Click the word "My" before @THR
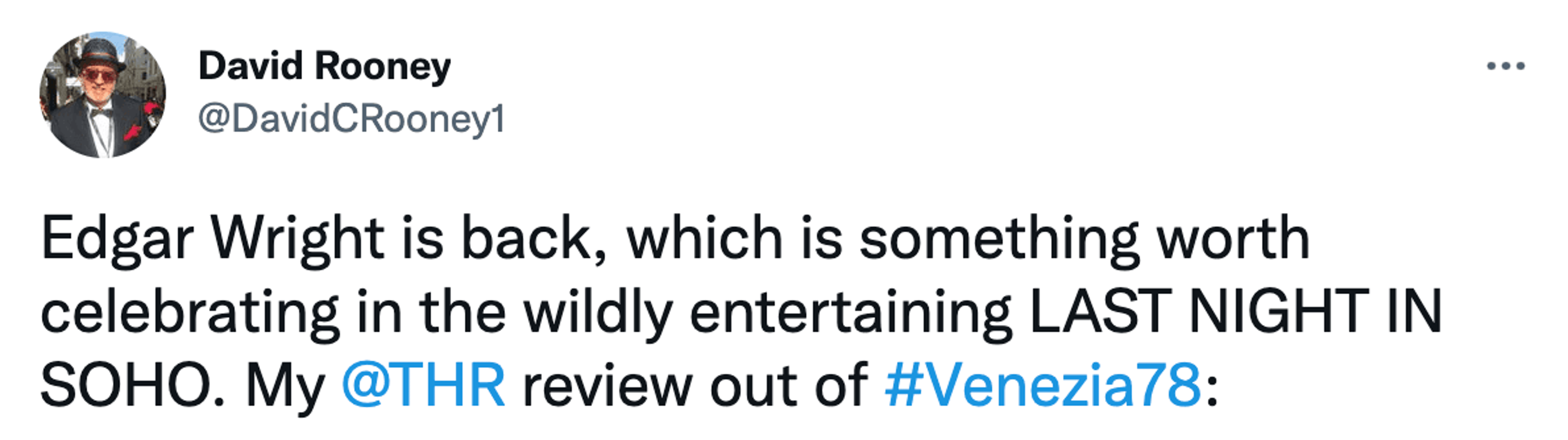The height and width of the screenshot is (440, 1568). coord(285,384)
